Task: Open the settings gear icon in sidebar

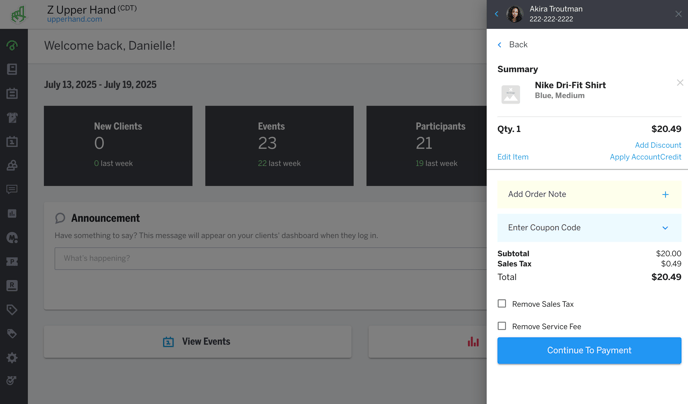Action: click(x=12, y=358)
